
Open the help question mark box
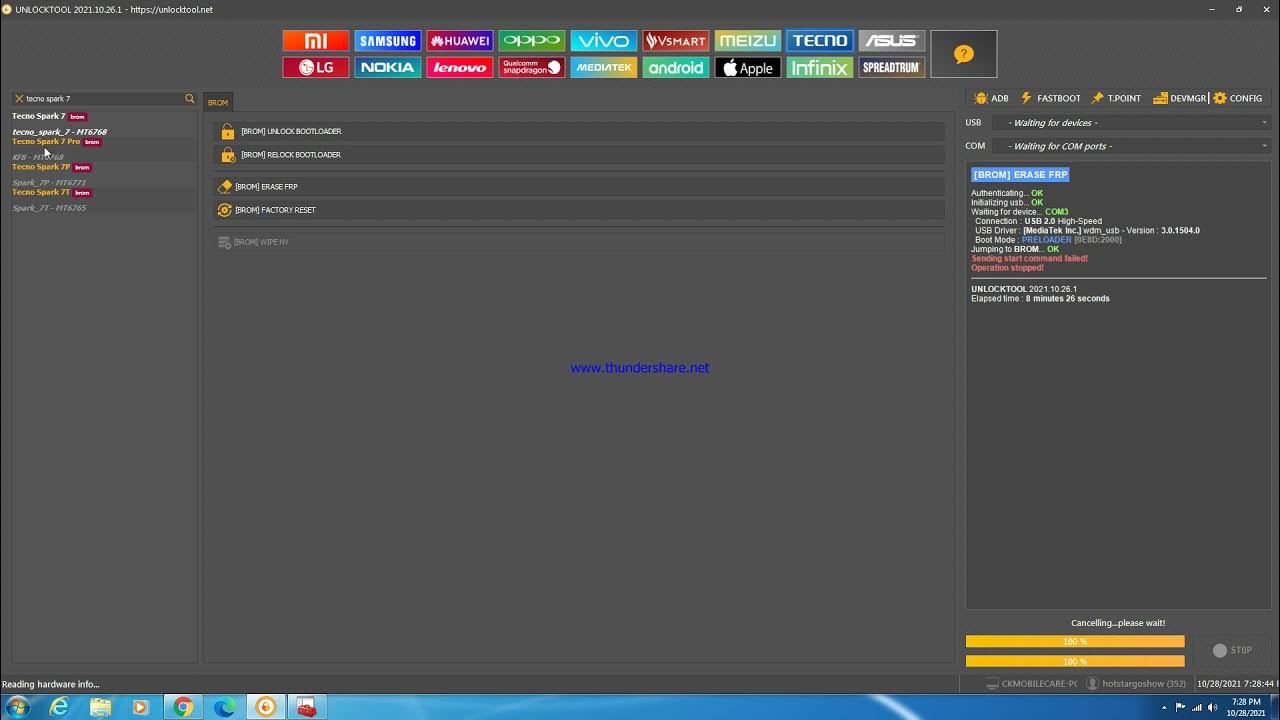[x=964, y=54]
